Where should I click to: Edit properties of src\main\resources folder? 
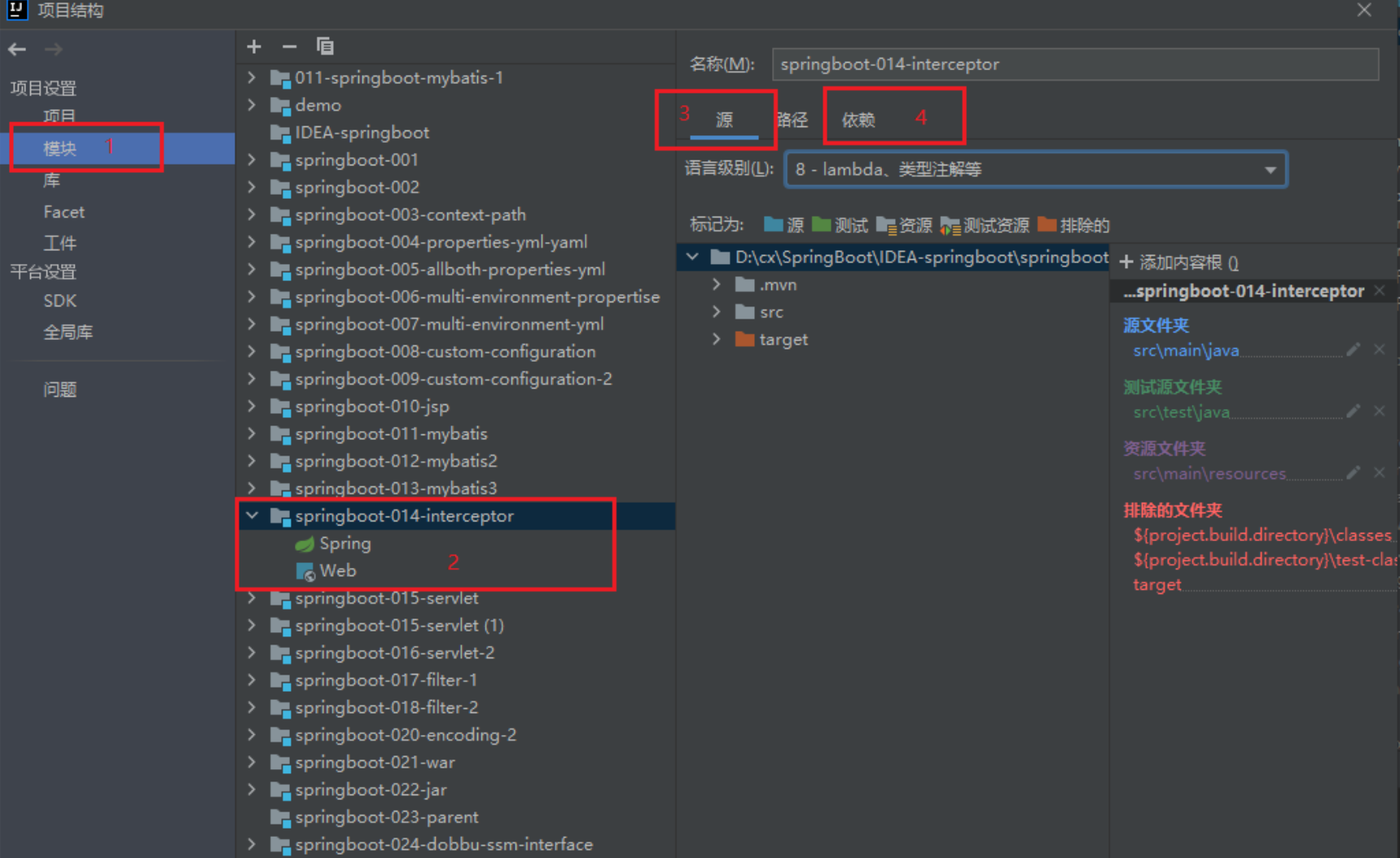[x=1353, y=473]
